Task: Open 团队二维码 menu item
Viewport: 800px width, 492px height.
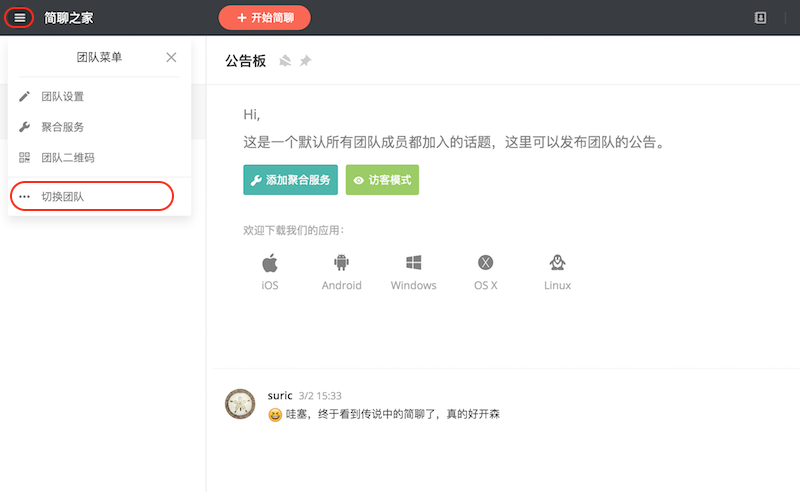Action: 68,158
